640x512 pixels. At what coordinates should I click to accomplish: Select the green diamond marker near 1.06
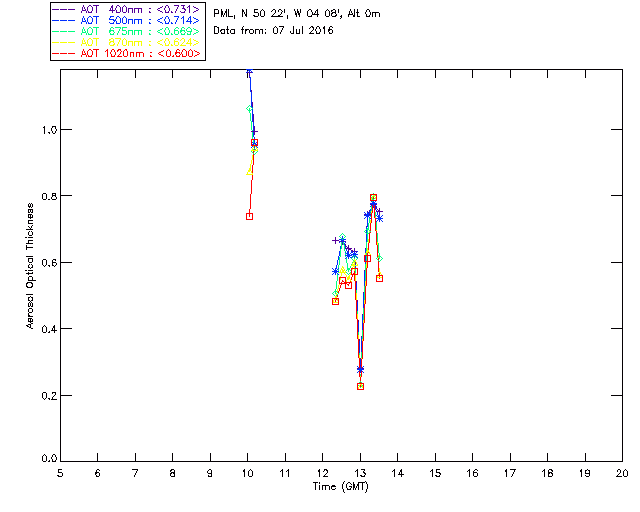[x=249, y=109]
